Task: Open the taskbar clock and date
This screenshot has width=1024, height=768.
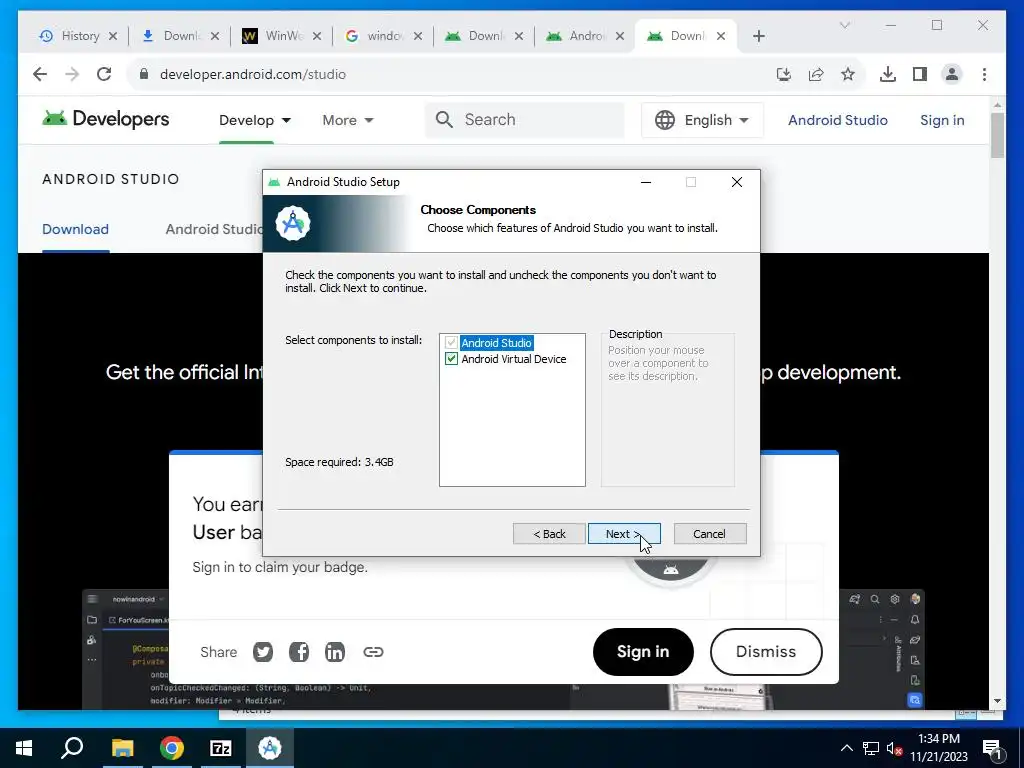Action: [x=939, y=748]
